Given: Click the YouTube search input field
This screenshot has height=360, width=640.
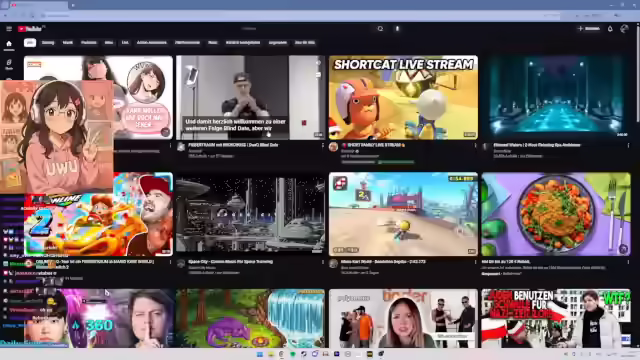Looking at the screenshot, I should tap(306, 29).
